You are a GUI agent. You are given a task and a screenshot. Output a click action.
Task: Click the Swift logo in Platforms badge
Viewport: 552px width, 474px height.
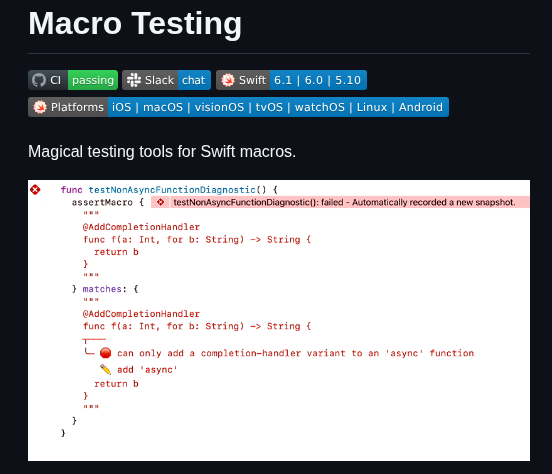point(40,107)
